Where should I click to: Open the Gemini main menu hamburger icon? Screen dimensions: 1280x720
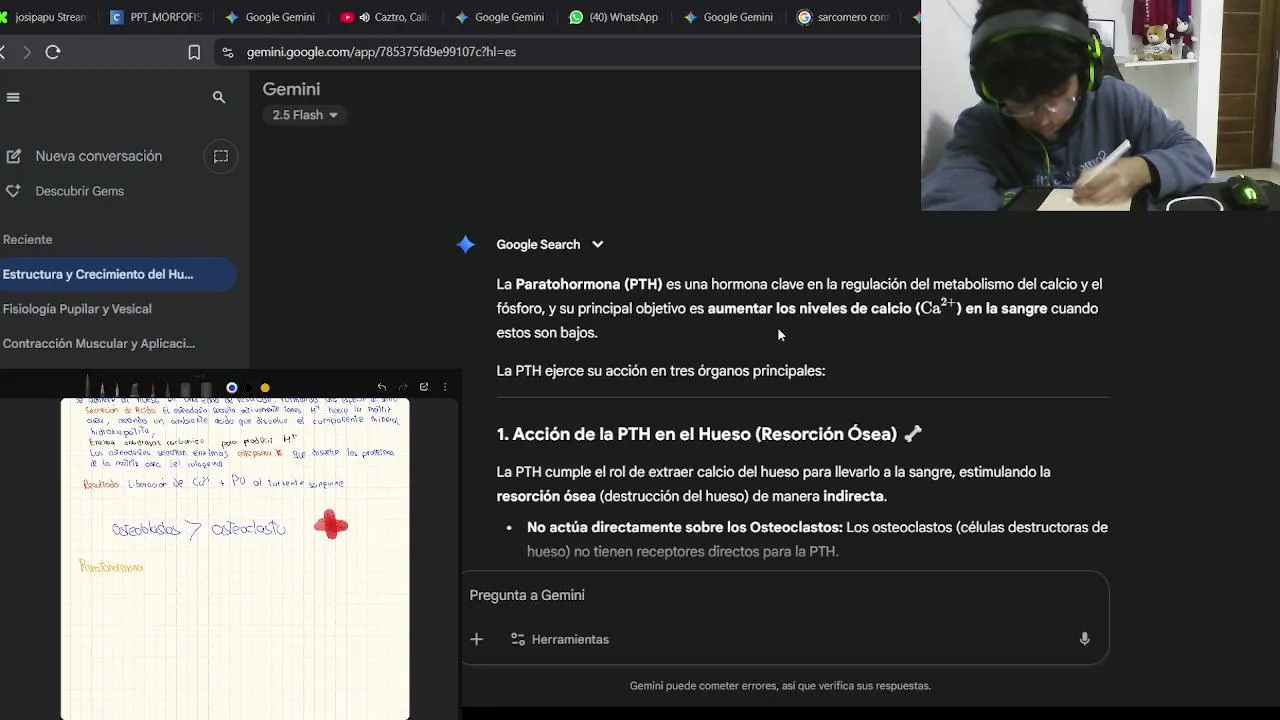click(13, 97)
